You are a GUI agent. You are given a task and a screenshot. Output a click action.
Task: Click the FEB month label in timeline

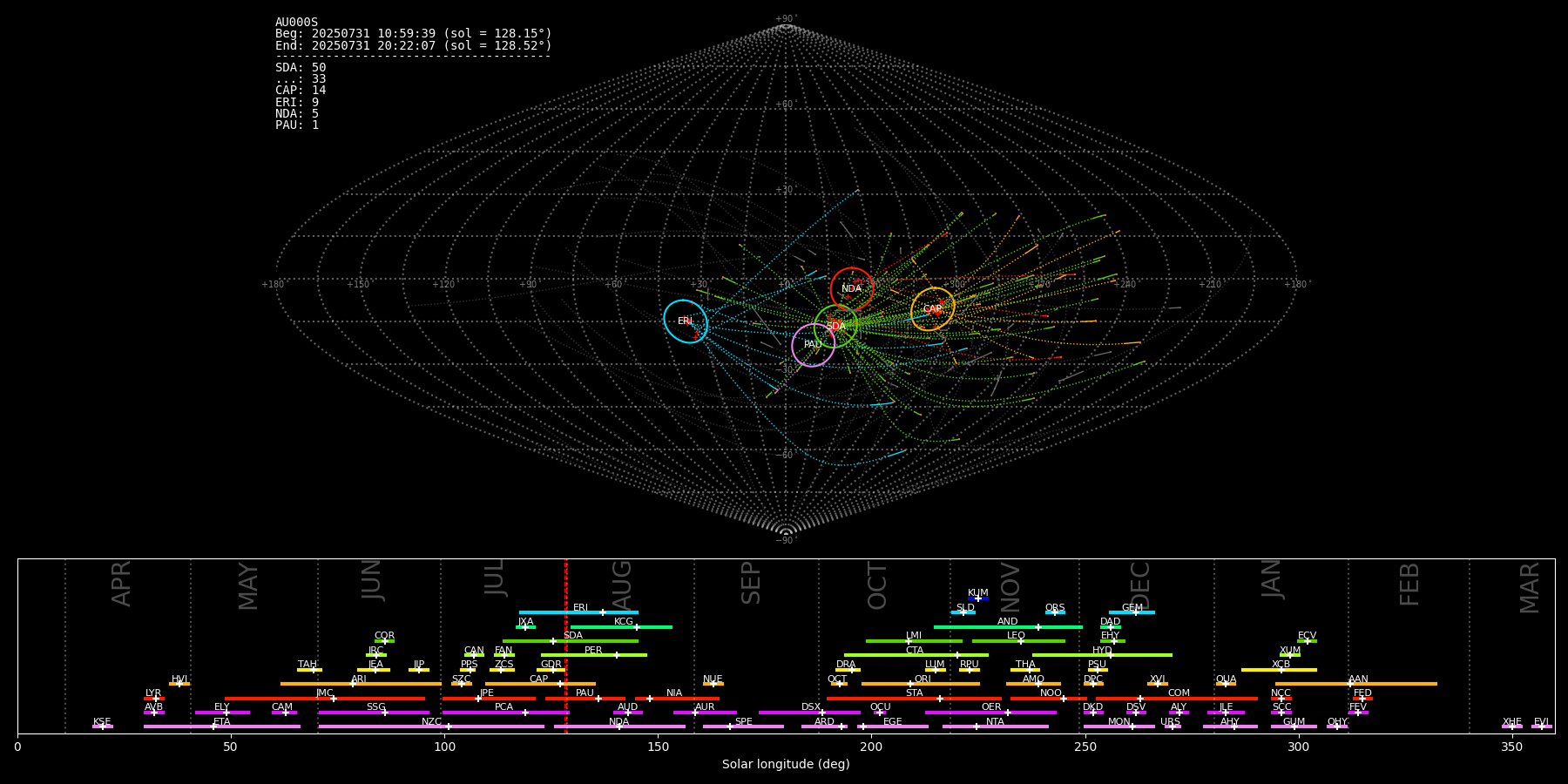[x=1409, y=585]
